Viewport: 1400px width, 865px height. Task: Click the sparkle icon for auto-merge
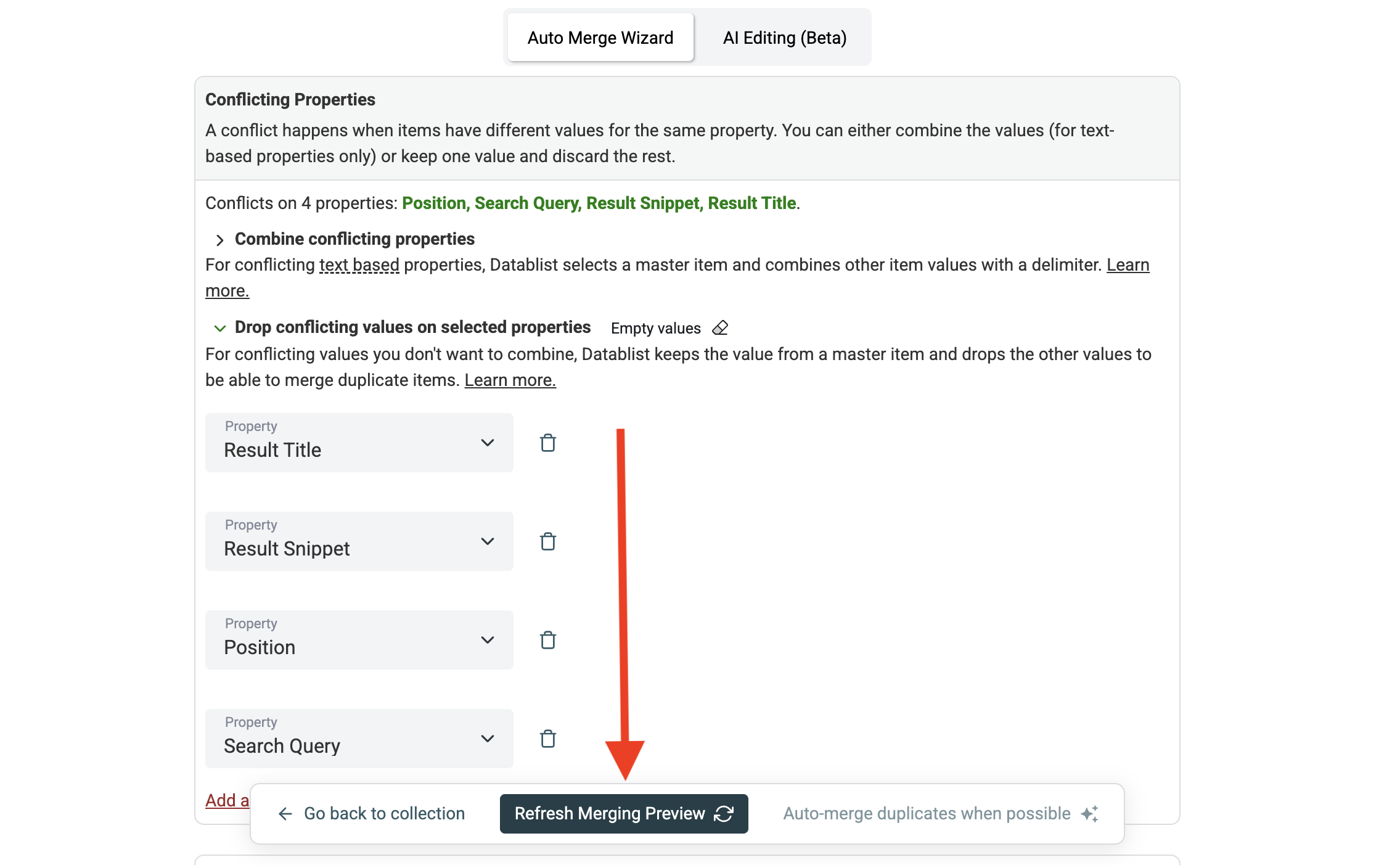[1089, 814]
